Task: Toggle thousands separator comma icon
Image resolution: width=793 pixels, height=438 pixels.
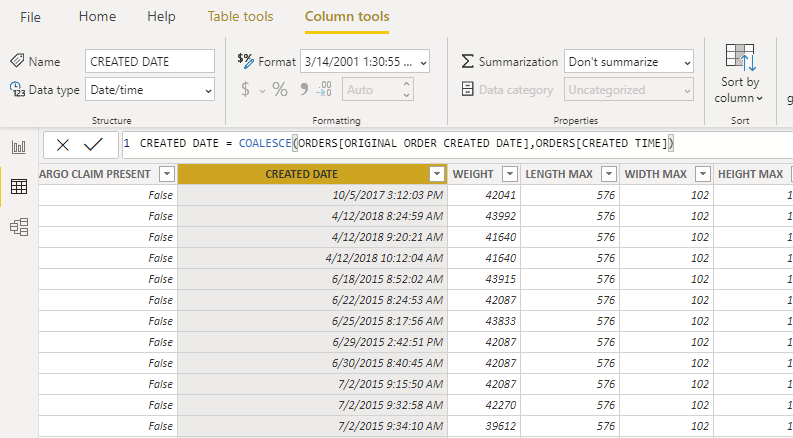Action: (x=304, y=89)
